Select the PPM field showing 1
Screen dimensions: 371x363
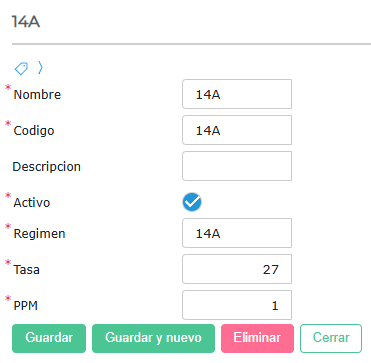coord(237,305)
